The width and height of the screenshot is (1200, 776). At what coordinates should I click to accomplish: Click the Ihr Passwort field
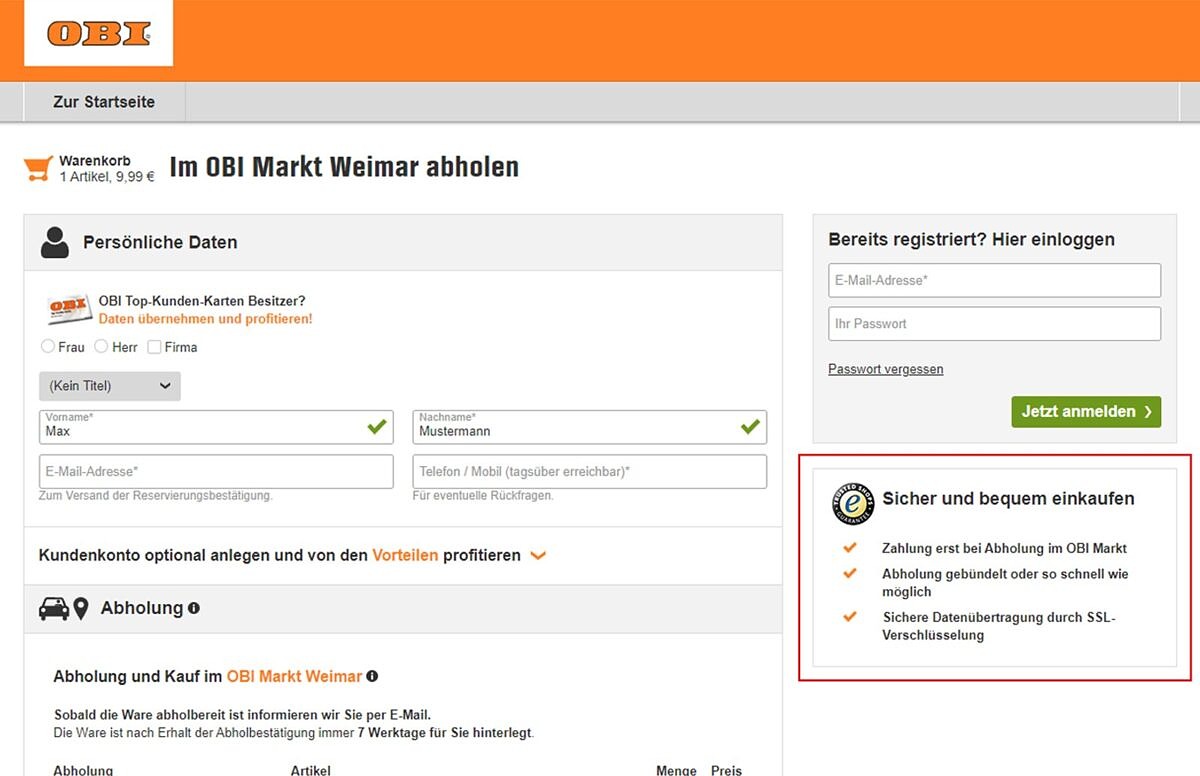pos(994,324)
